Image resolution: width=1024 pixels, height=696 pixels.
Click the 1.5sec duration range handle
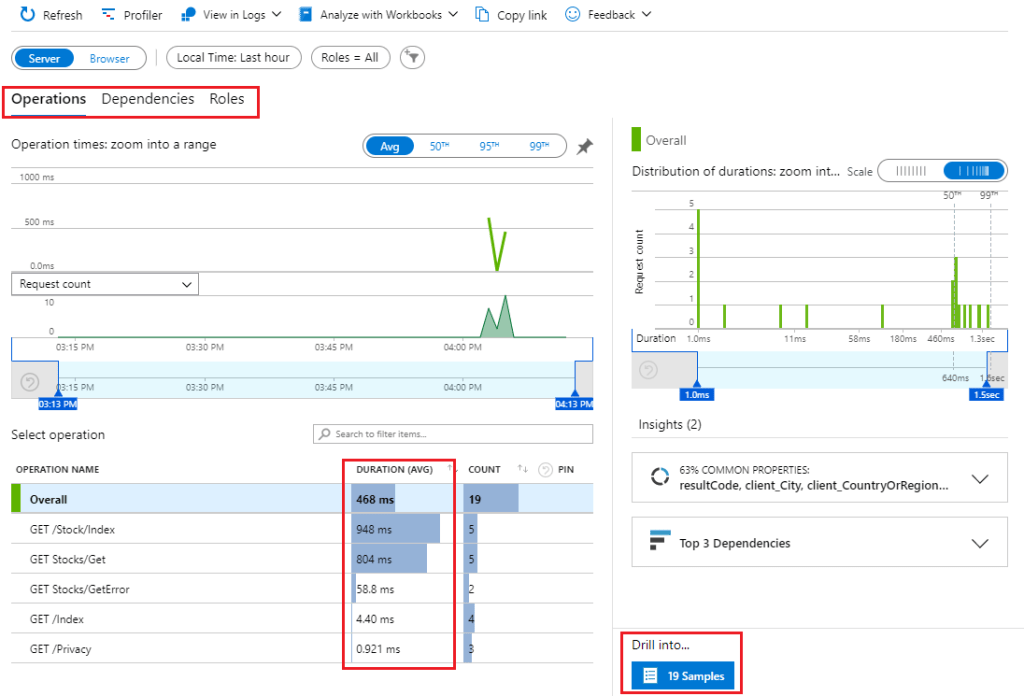point(986,393)
